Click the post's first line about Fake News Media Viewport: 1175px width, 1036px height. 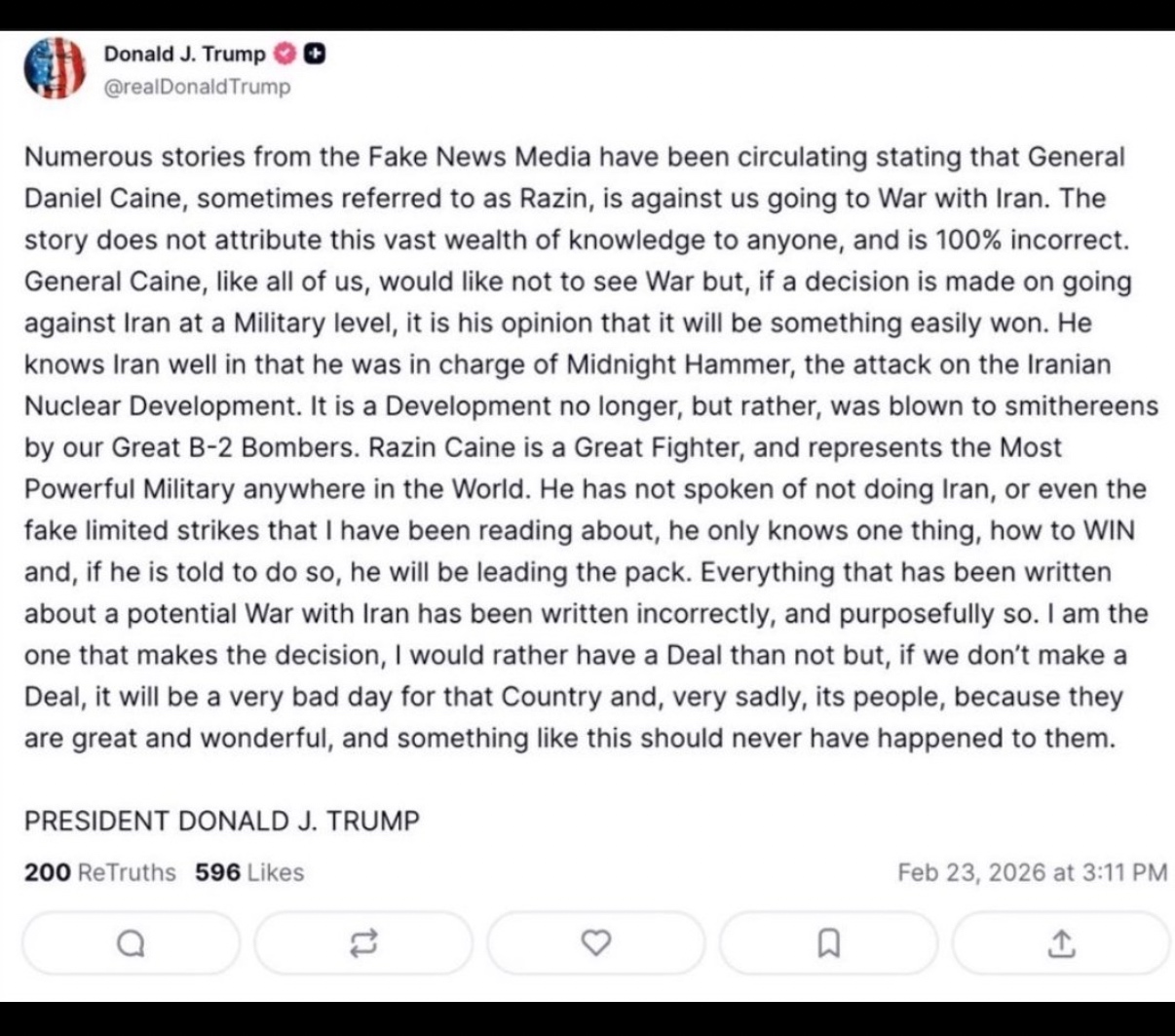point(574,157)
